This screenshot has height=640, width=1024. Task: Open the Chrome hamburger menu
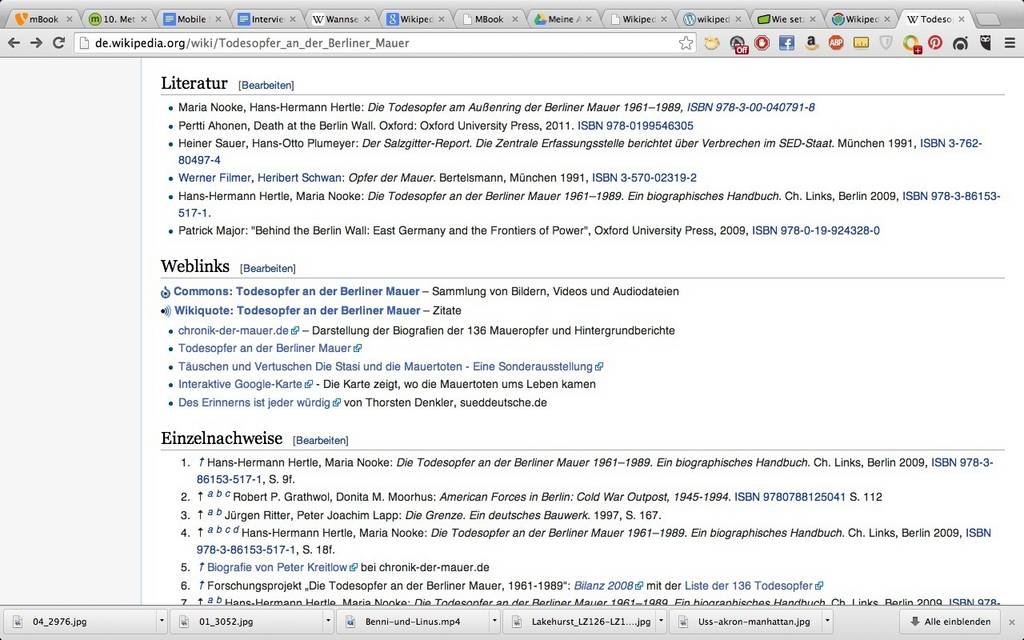(x=1009, y=43)
